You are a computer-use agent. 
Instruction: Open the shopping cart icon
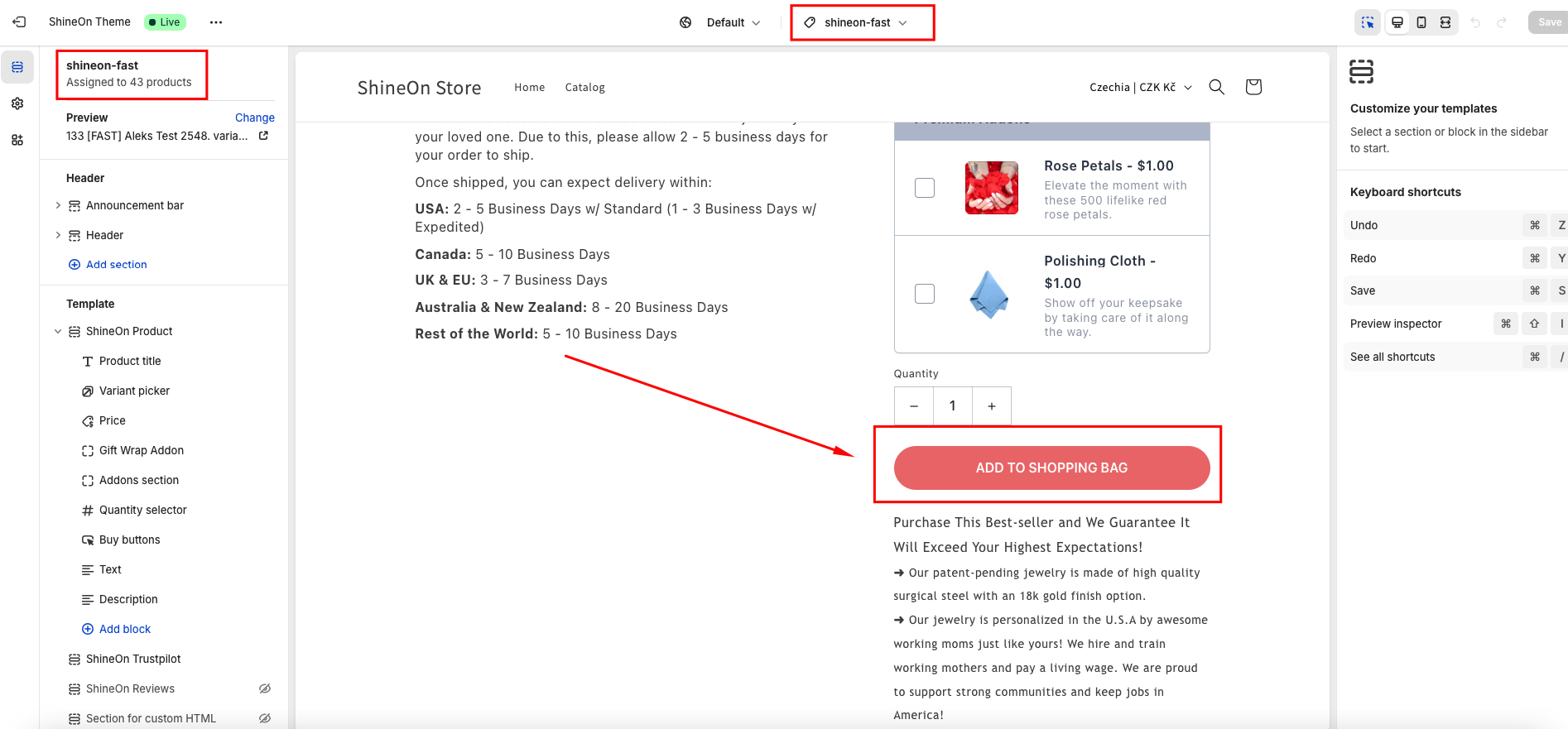(1253, 87)
